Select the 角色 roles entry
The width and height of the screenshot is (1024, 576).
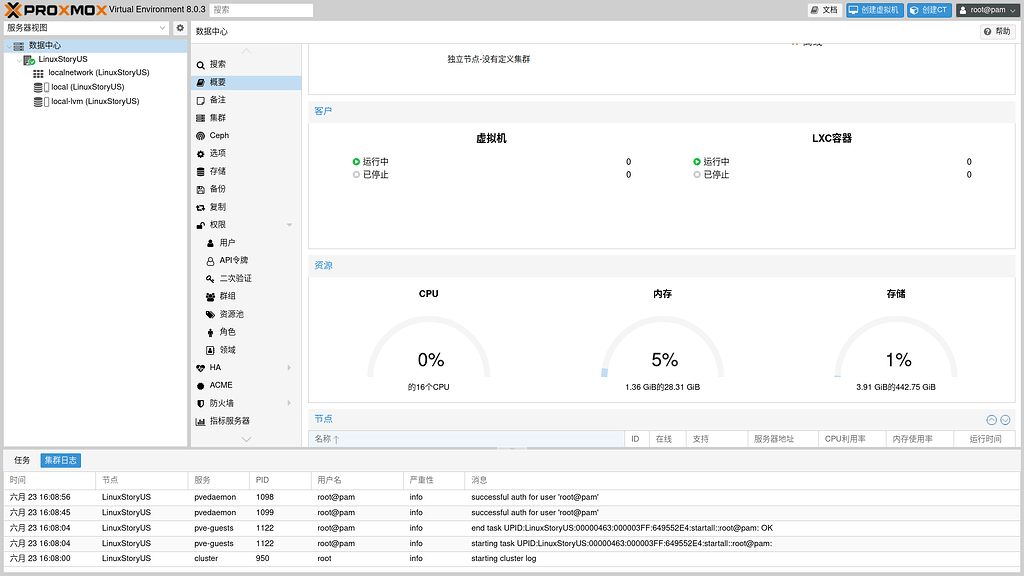227,332
